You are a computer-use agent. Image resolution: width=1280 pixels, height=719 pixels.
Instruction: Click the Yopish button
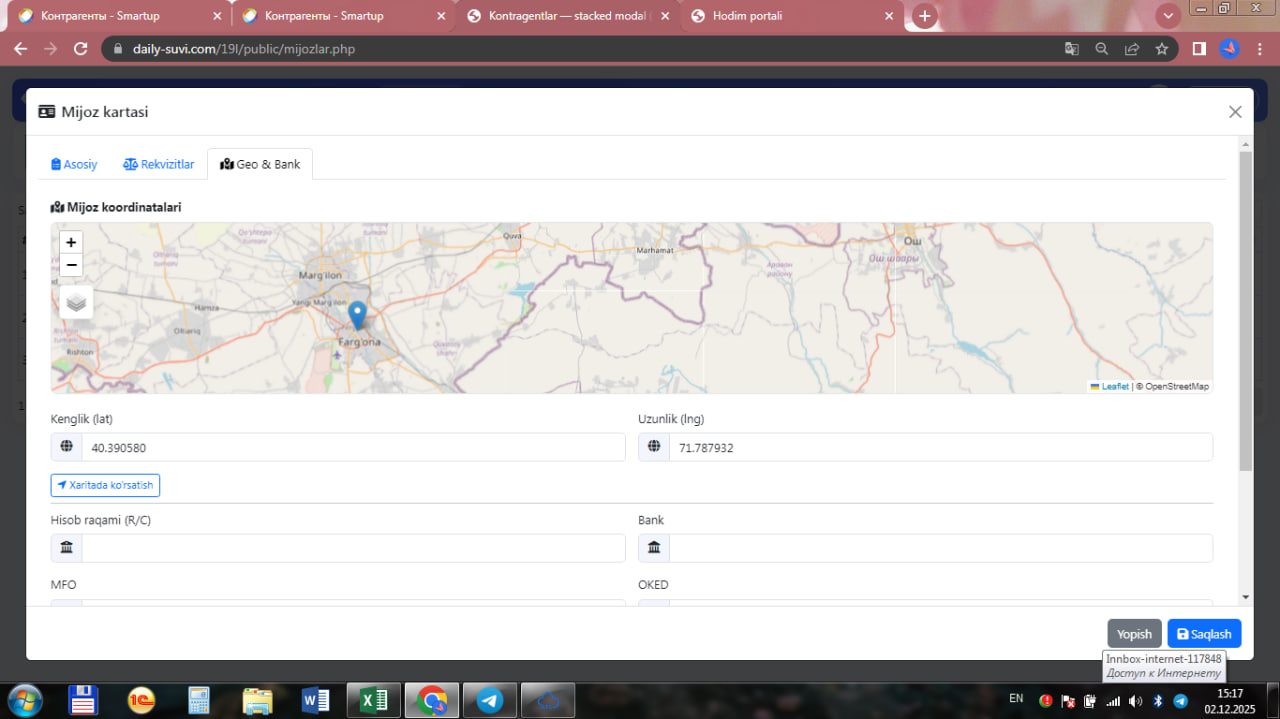coord(1134,634)
